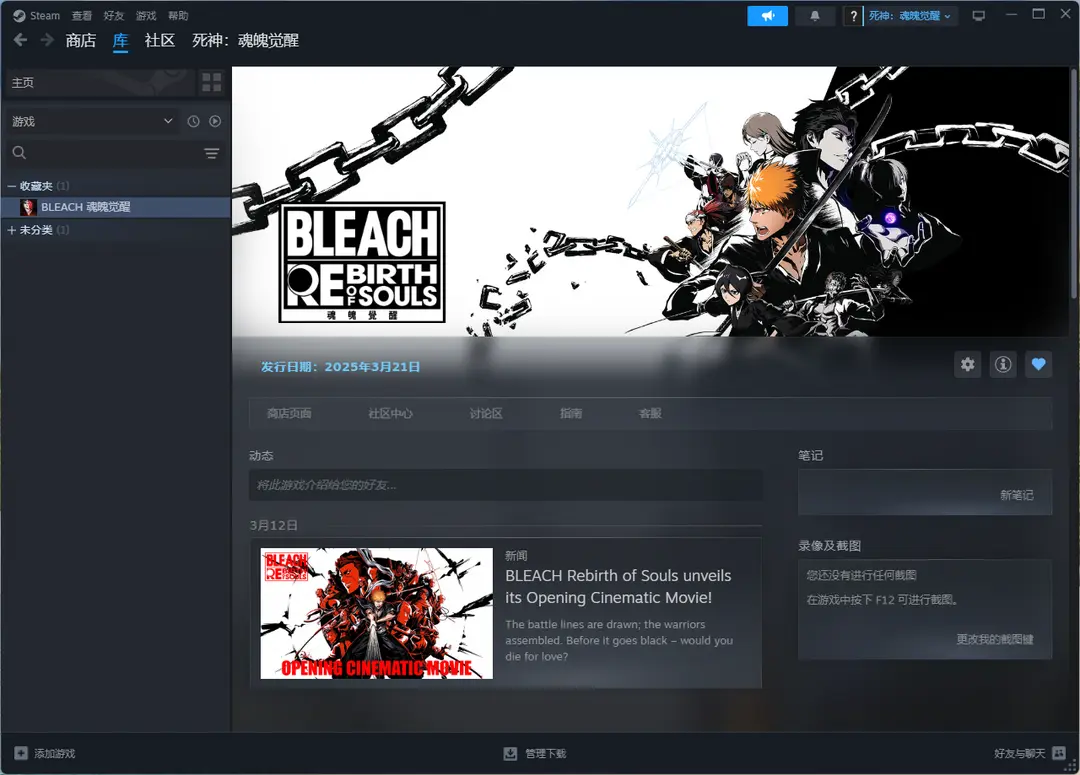Image resolution: width=1080 pixels, height=775 pixels.
Task: Open the 帮助 menu
Action: pyautogui.click(x=178, y=15)
